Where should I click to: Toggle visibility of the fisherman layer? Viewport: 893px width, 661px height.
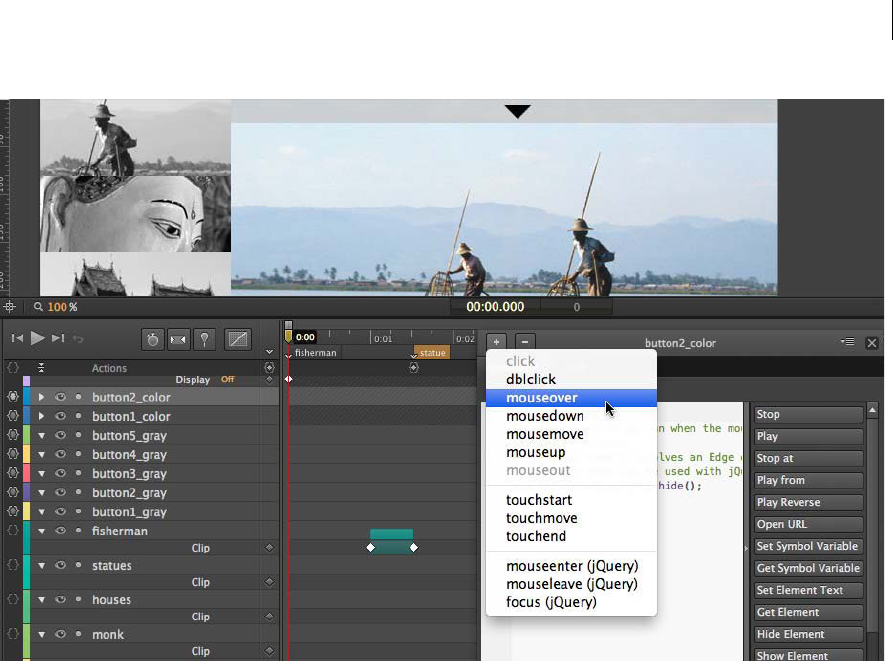pos(60,531)
